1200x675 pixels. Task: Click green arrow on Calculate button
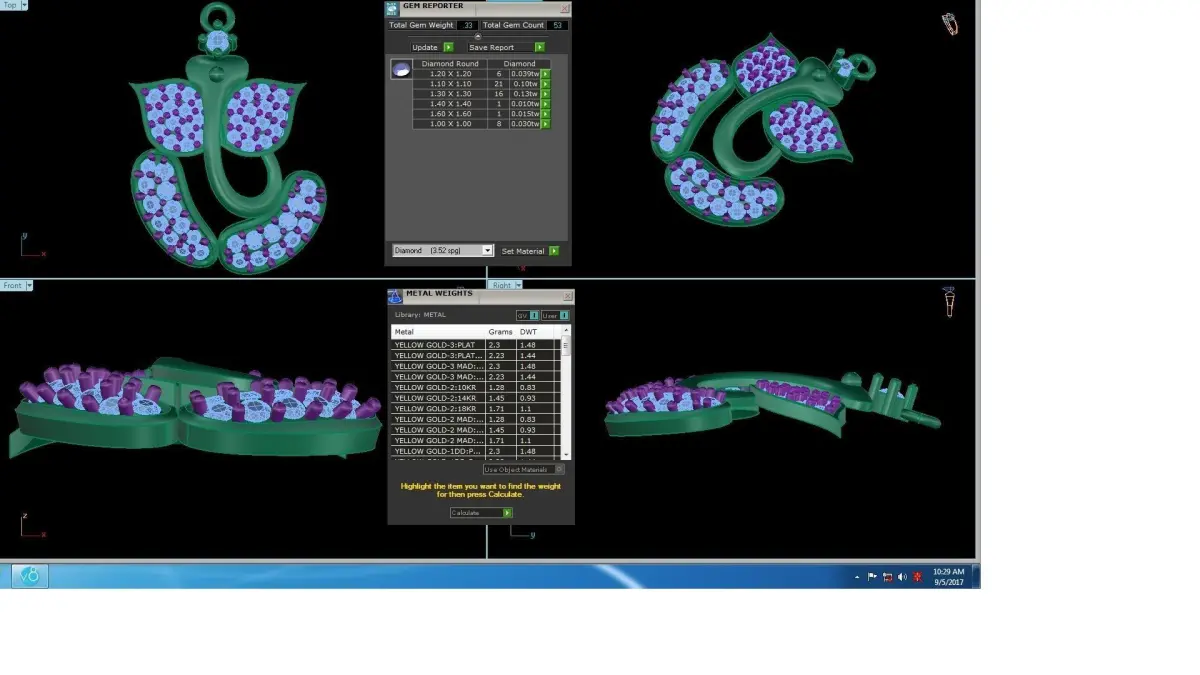point(507,512)
